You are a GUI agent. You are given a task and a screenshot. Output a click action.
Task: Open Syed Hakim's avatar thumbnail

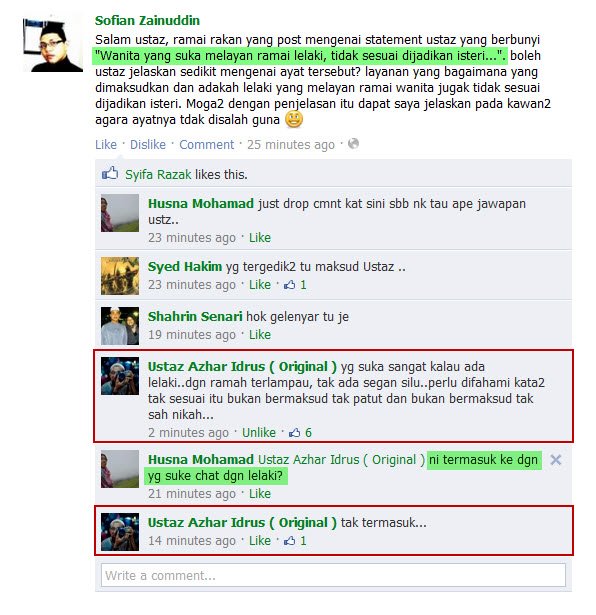(x=120, y=276)
